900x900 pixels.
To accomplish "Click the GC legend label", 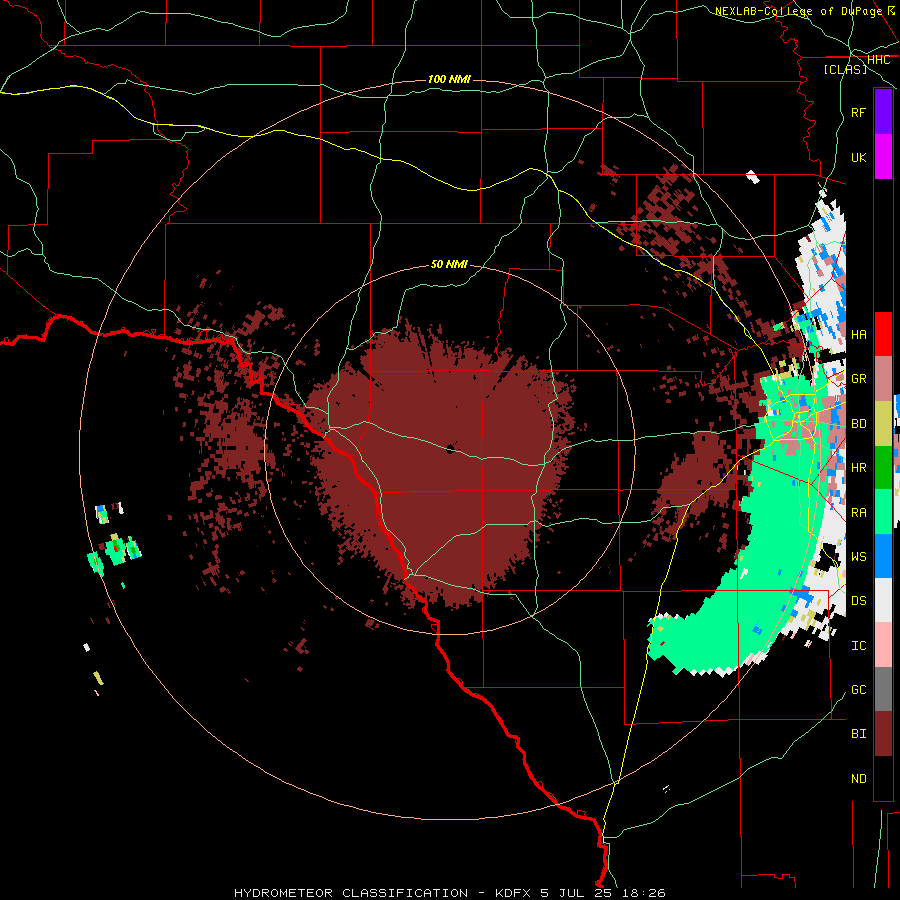I will click(858, 690).
